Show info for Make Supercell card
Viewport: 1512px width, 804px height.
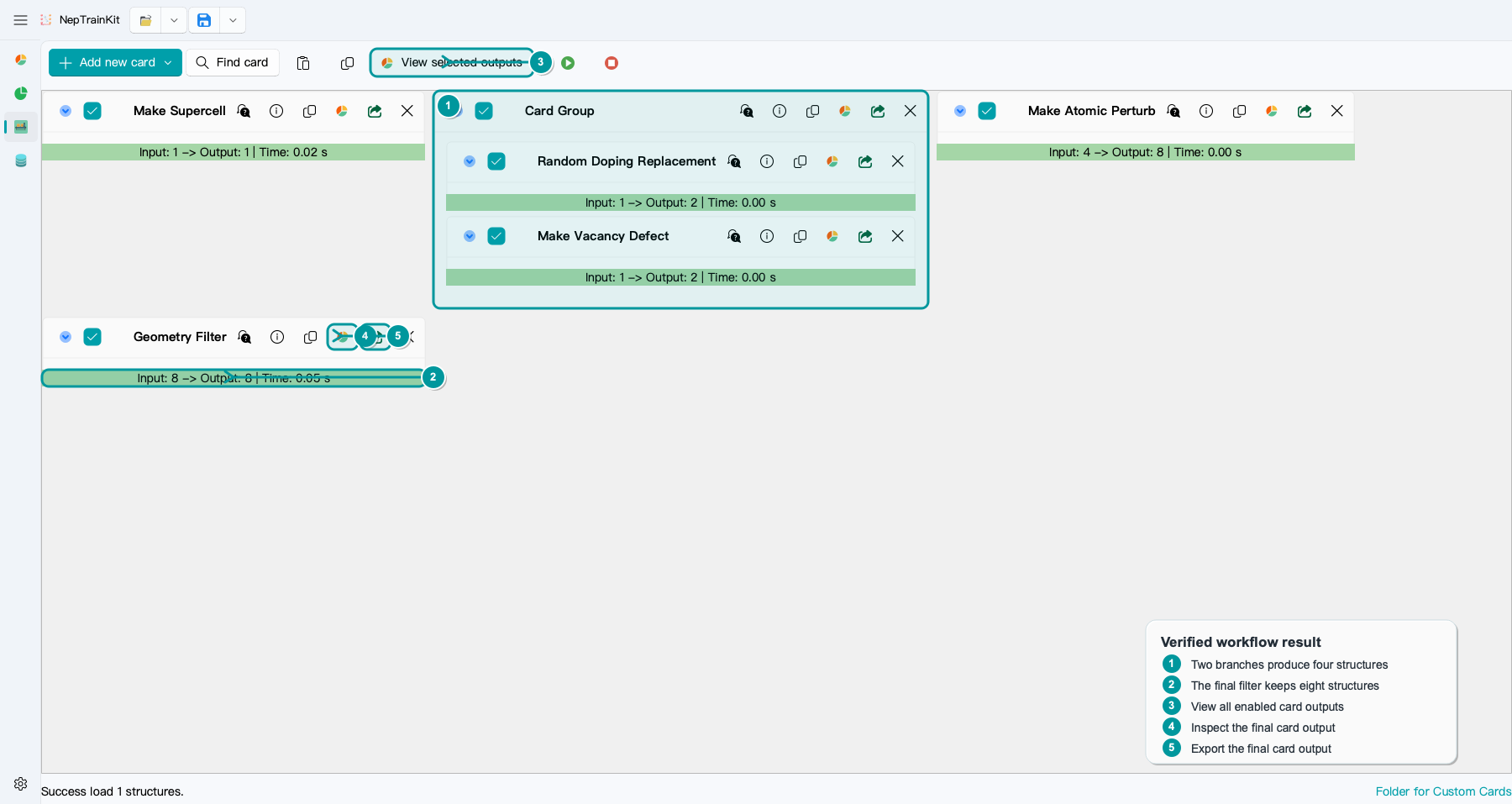276,111
